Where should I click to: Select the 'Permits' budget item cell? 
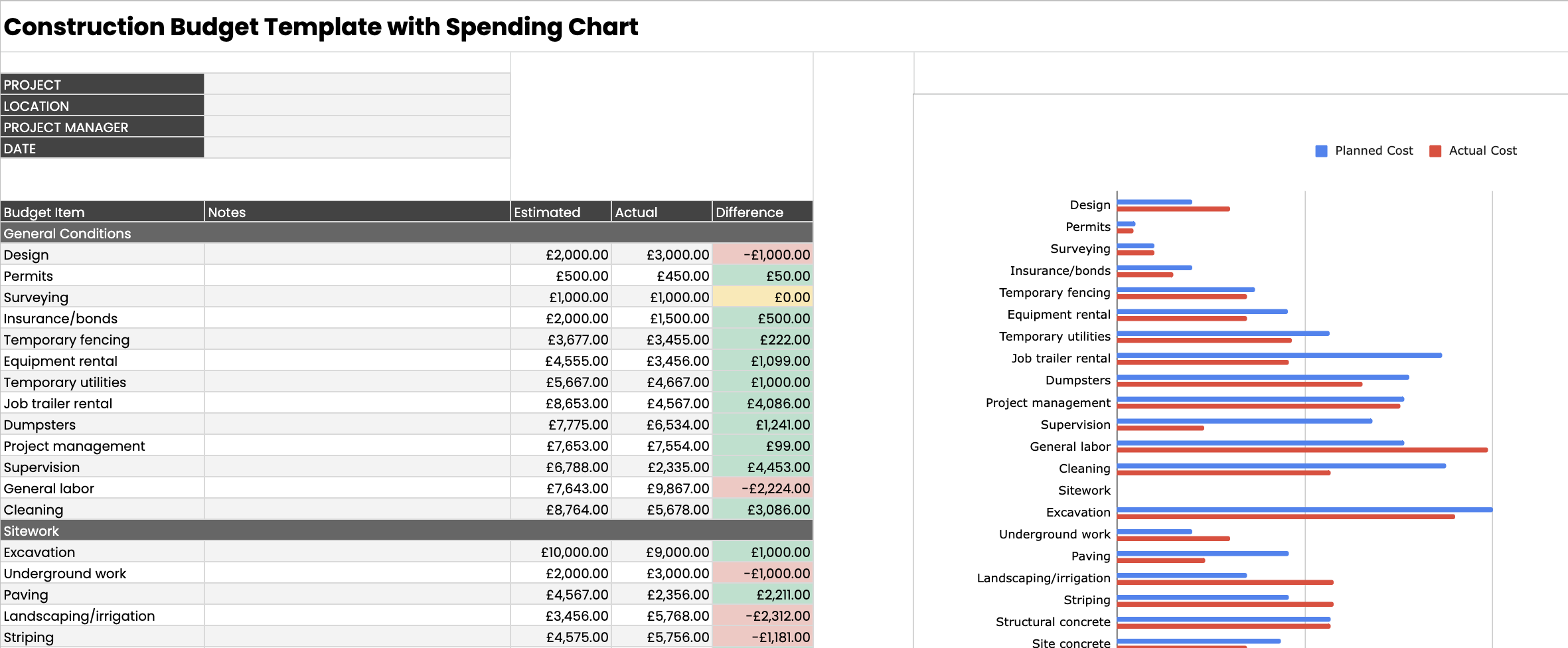pyautogui.click(x=102, y=276)
